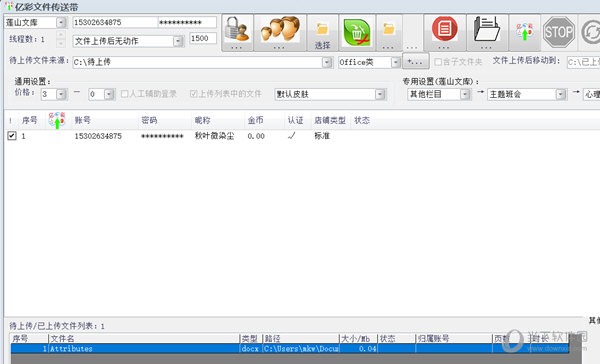Click the 1500 value input field

click(203, 38)
